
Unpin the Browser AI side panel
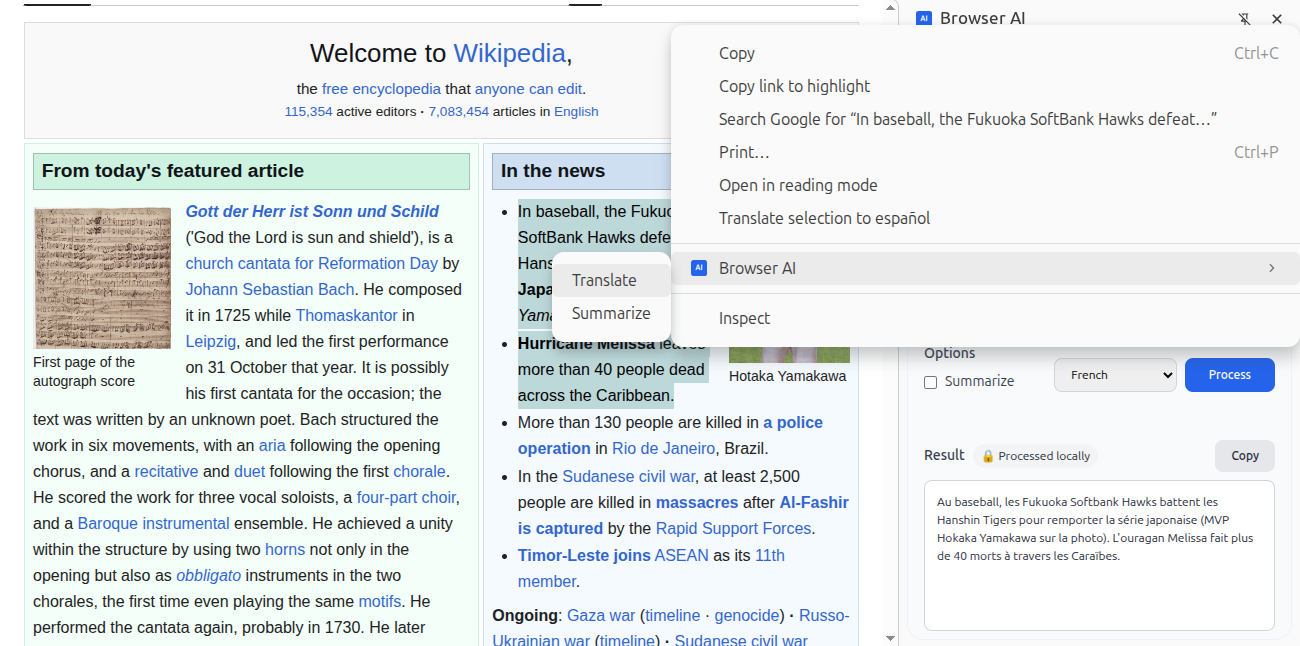click(x=1244, y=19)
